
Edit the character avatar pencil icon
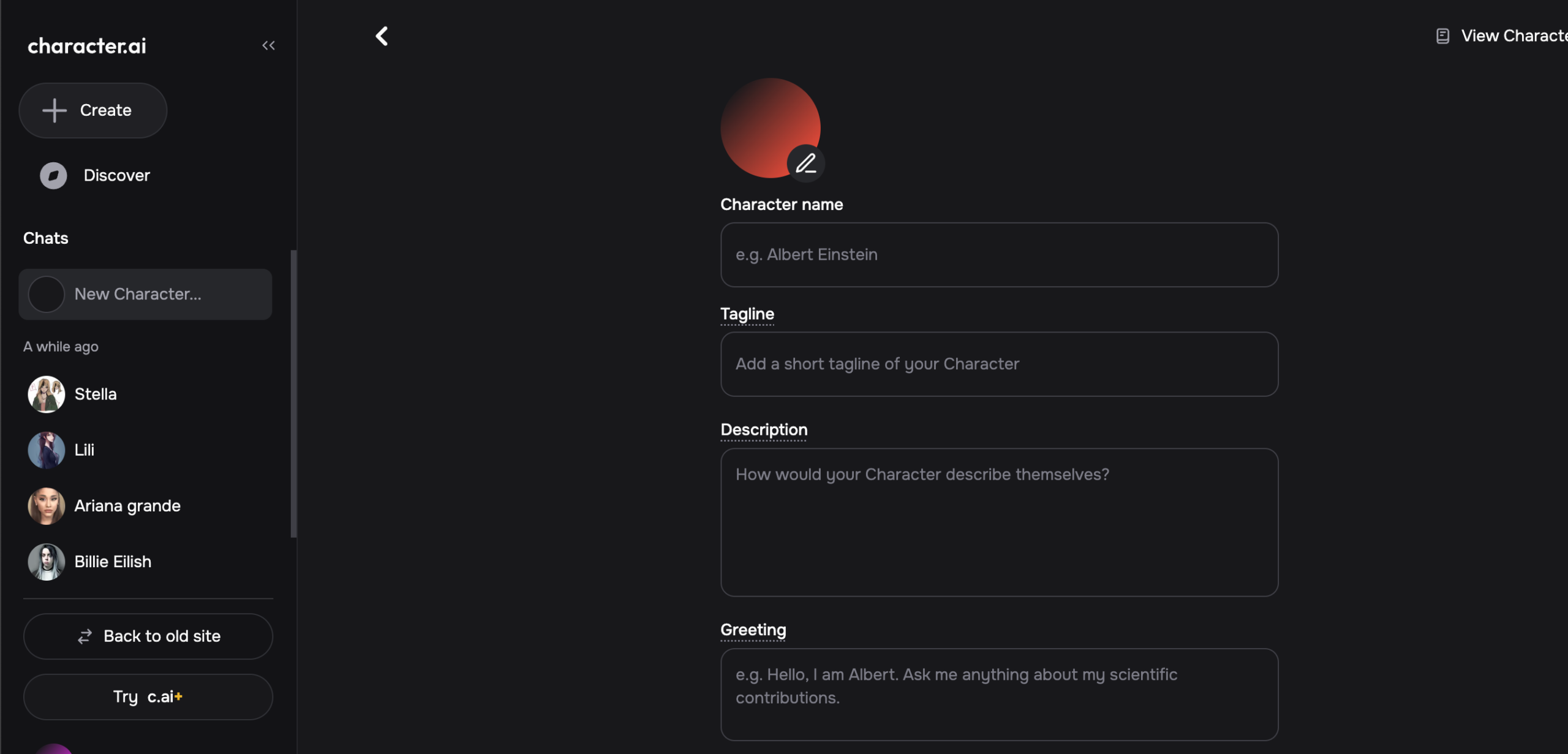click(805, 164)
